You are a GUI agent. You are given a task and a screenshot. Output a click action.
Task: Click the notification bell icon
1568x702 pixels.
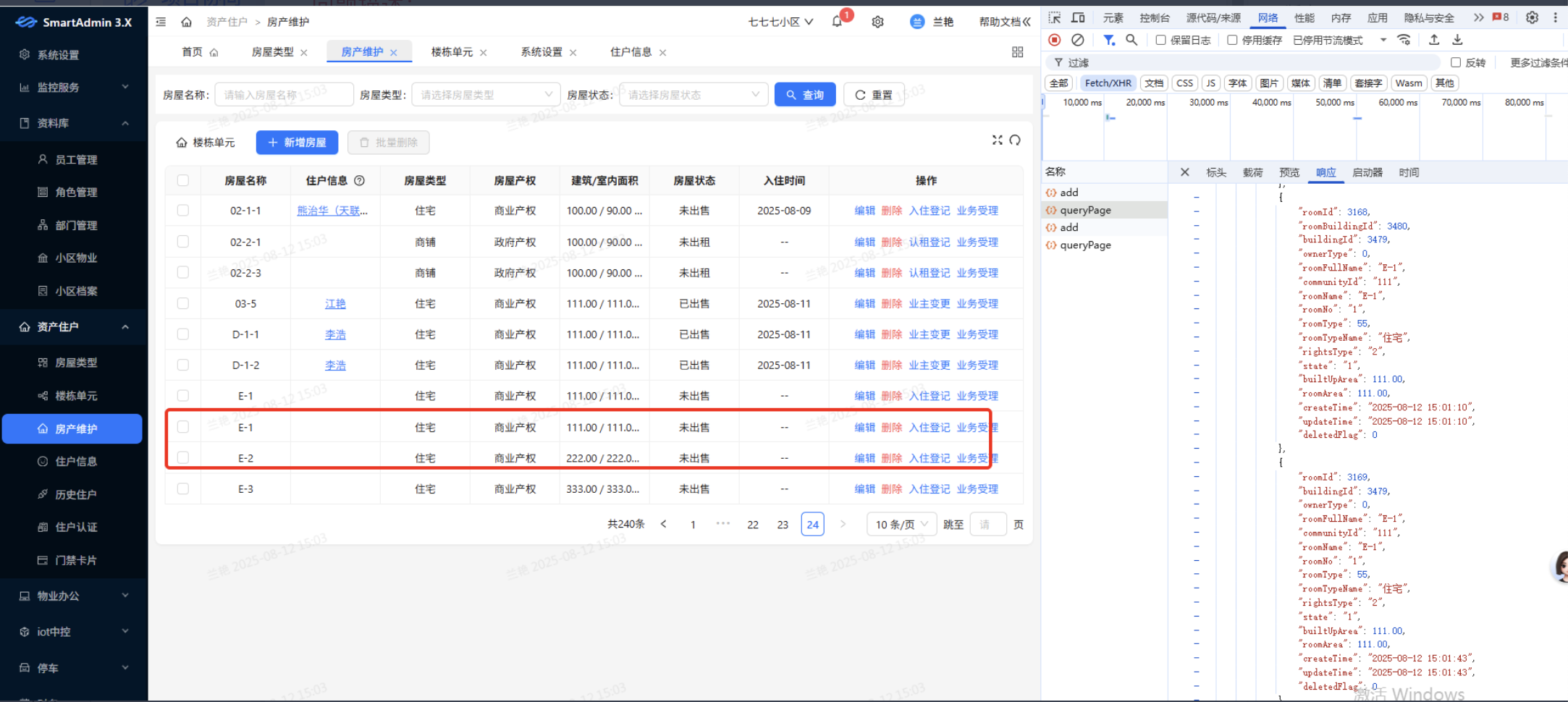tap(837, 22)
